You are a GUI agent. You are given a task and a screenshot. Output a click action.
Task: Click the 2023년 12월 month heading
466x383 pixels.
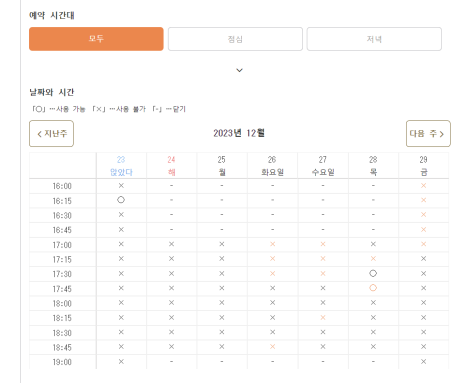(x=239, y=133)
